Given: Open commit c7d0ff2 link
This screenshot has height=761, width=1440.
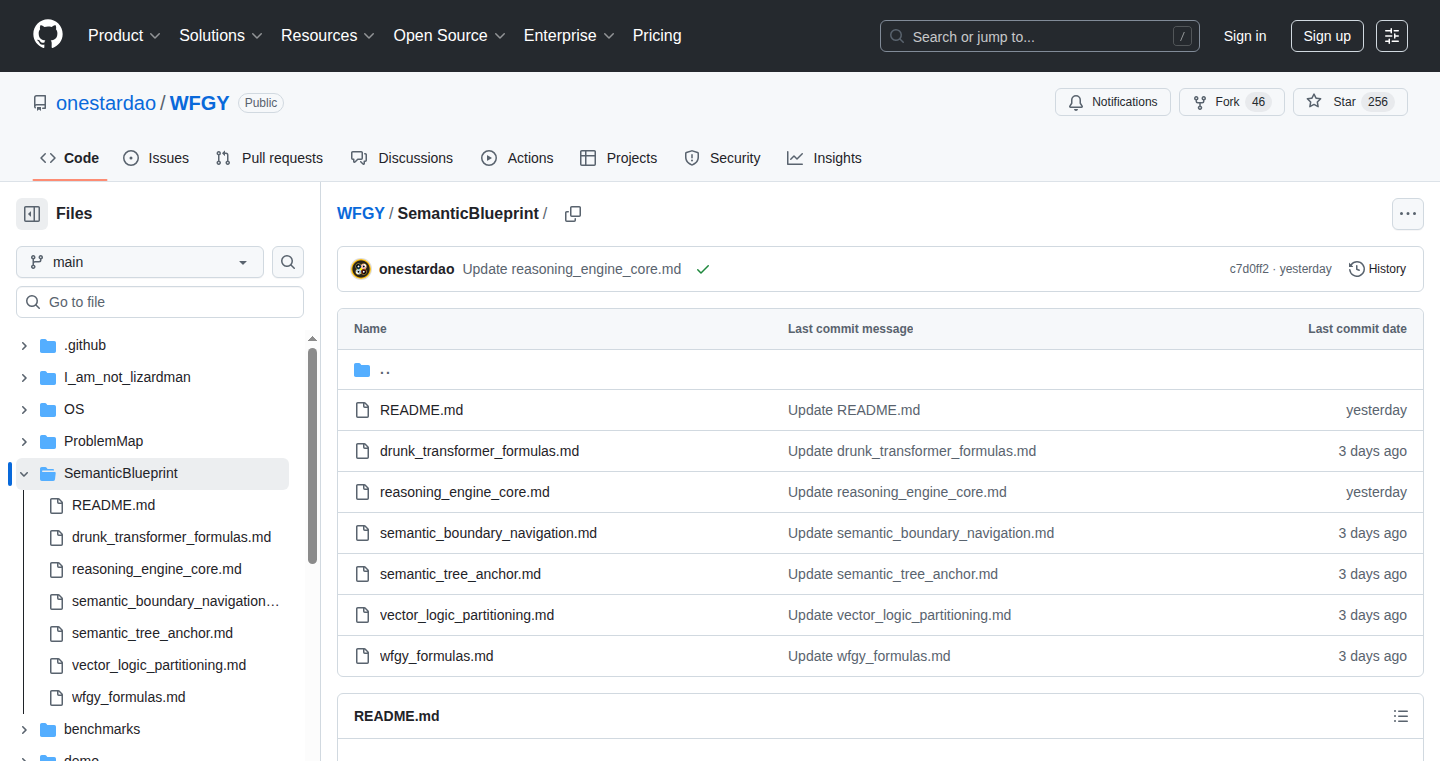Looking at the screenshot, I should tap(1249, 269).
